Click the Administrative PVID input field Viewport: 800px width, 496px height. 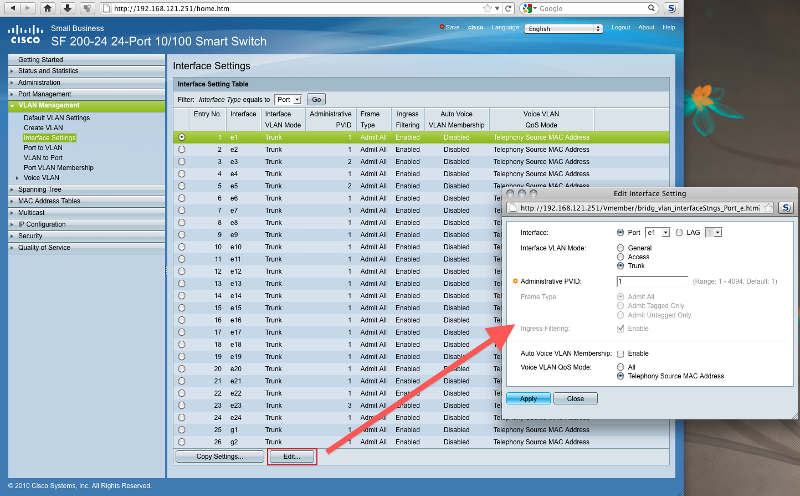click(x=653, y=282)
